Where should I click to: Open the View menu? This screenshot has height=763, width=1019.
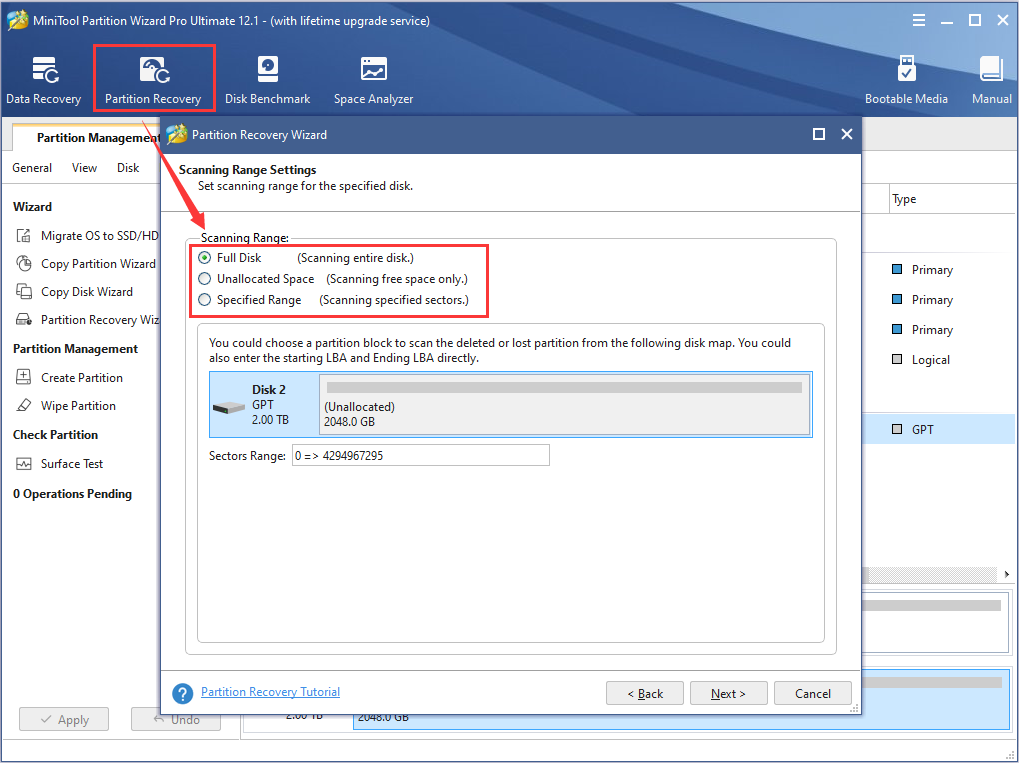84,168
